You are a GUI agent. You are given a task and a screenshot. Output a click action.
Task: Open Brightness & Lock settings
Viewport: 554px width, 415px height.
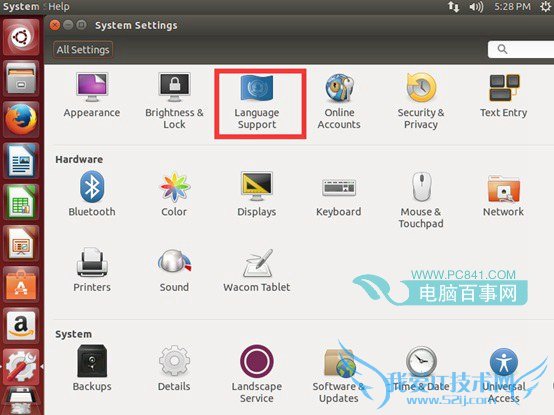[x=174, y=101]
